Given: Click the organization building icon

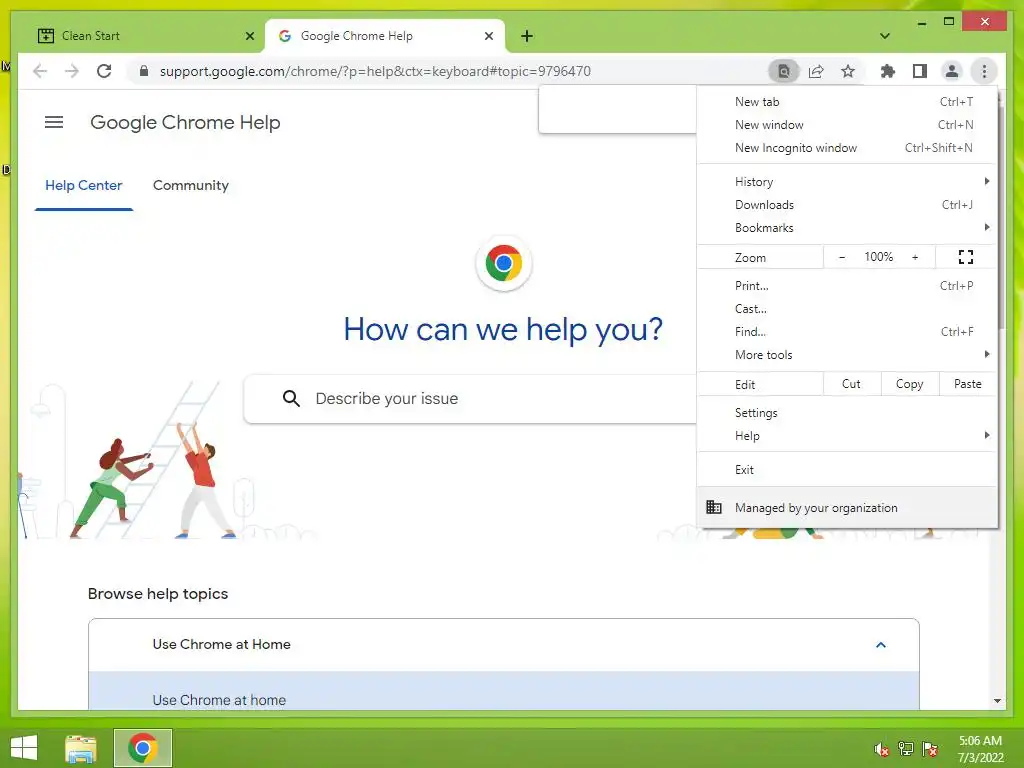Looking at the screenshot, I should tap(714, 507).
